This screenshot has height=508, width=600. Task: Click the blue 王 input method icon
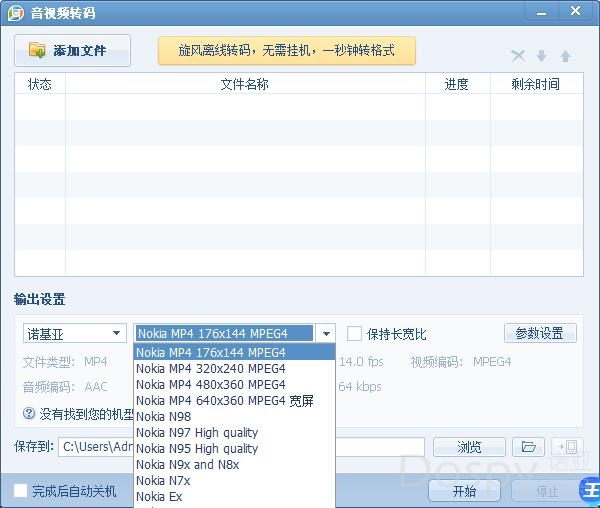[590, 489]
